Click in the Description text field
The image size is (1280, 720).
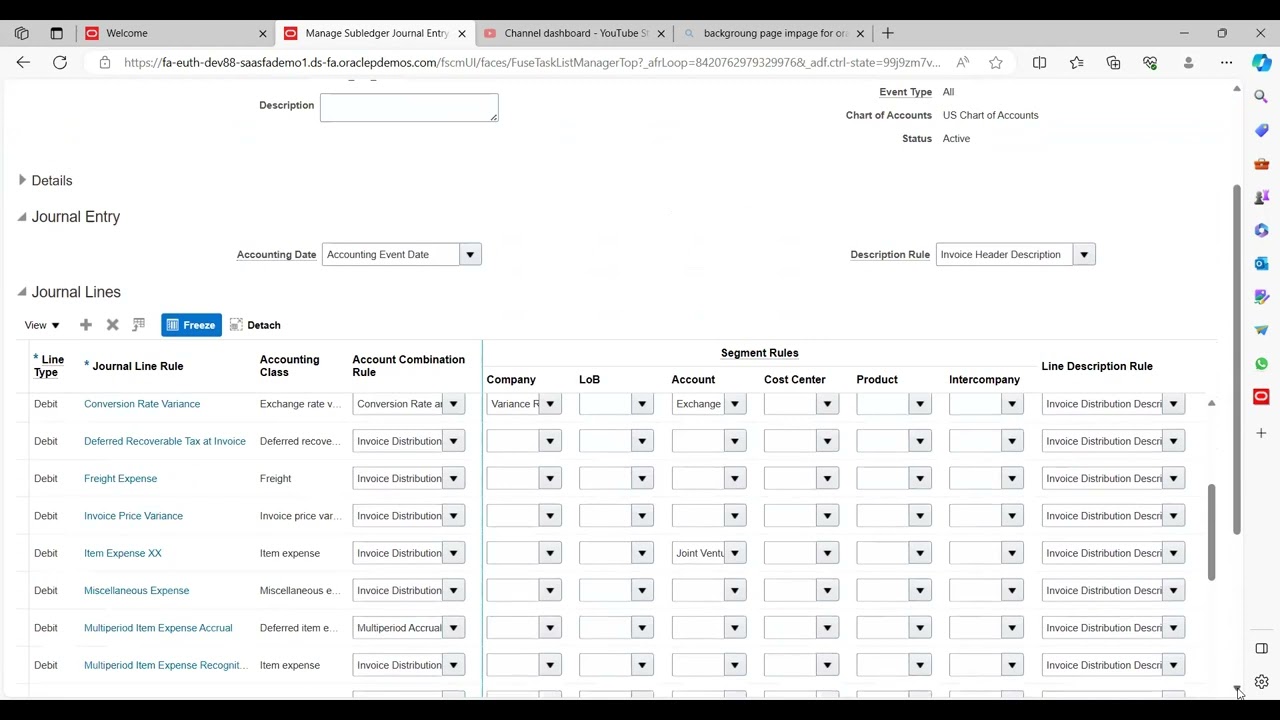click(x=409, y=108)
